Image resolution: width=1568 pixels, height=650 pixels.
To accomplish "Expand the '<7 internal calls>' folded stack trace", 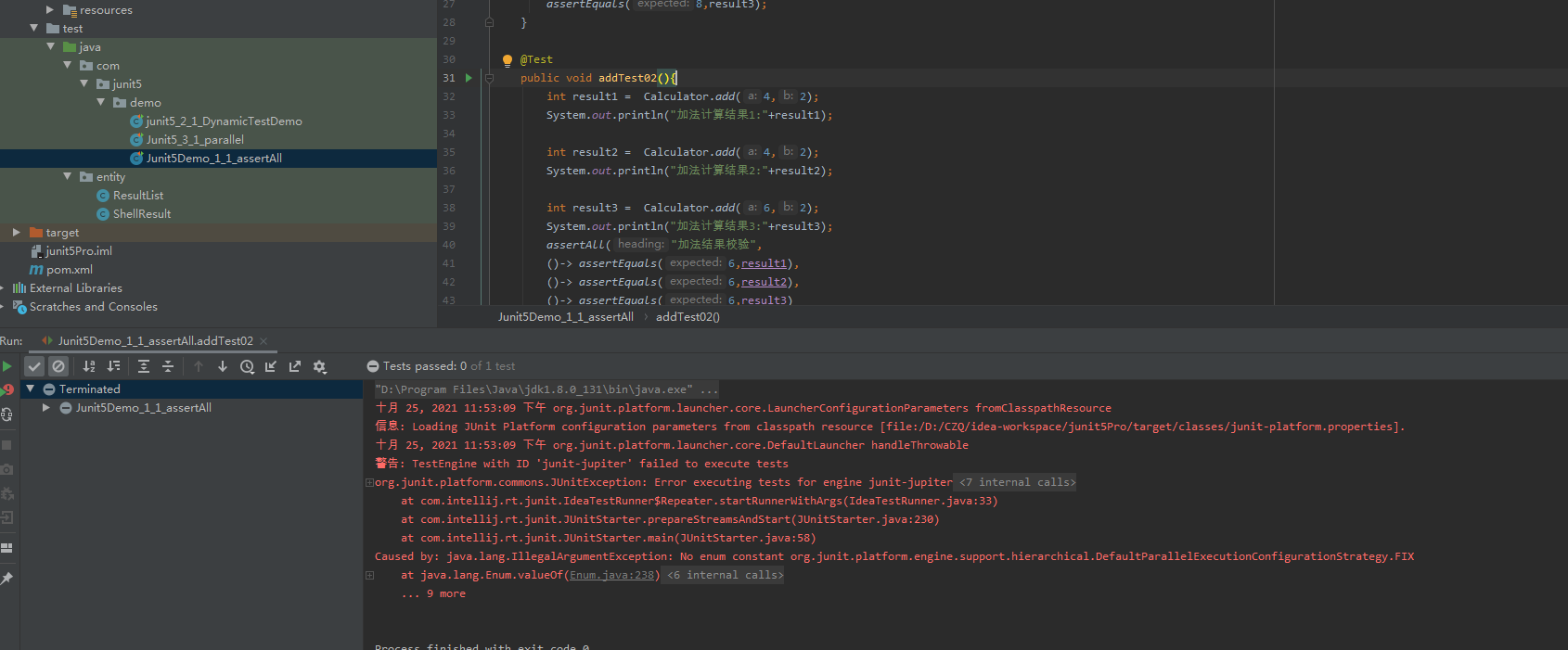I will 1017,482.
